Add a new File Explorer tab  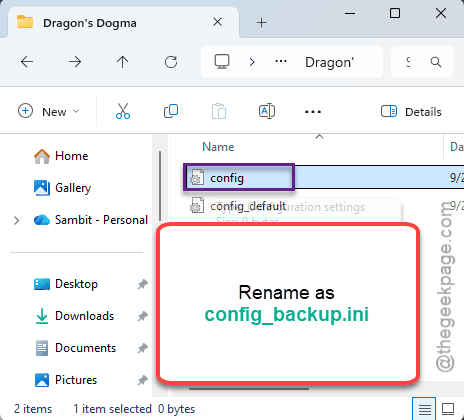pyautogui.click(x=262, y=23)
